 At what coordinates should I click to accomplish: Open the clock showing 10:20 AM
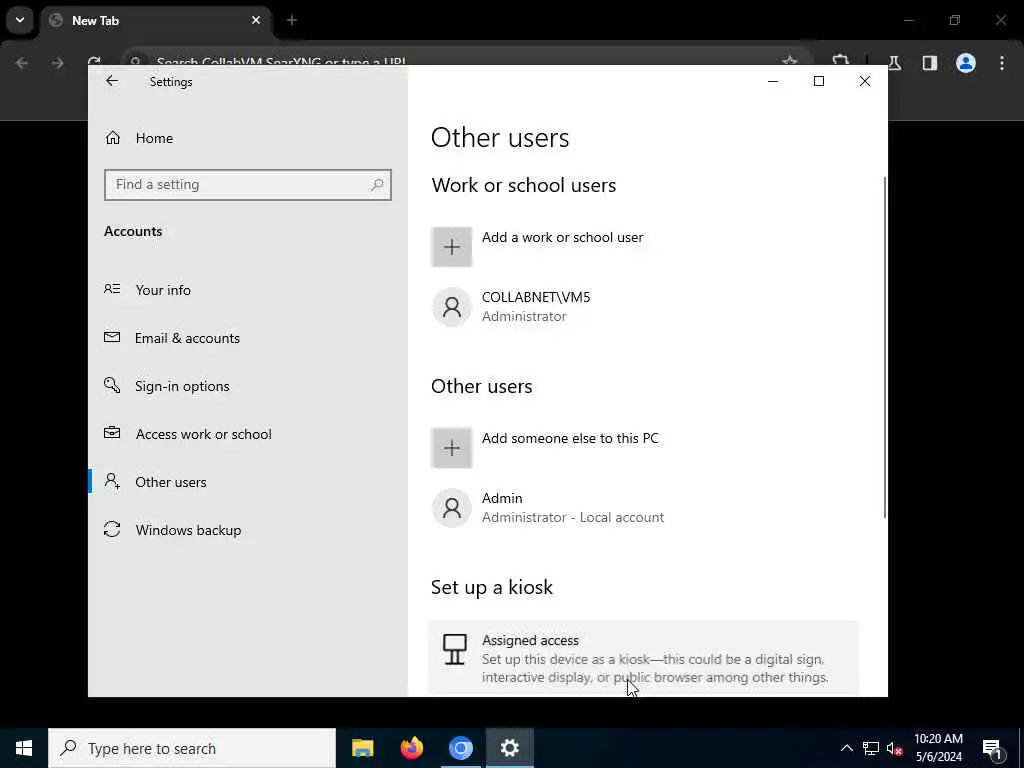pos(938,748)
